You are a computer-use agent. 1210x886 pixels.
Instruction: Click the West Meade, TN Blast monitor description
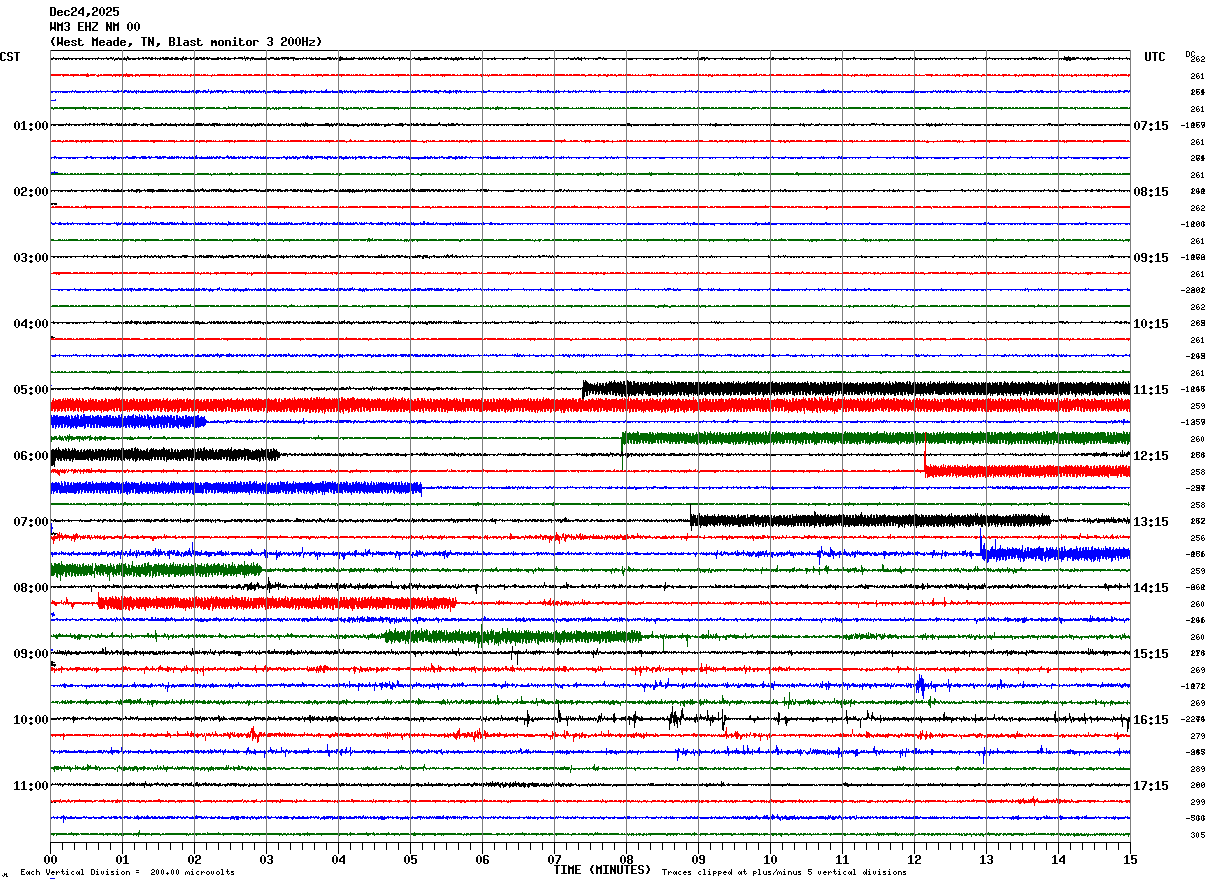[186, 42]
